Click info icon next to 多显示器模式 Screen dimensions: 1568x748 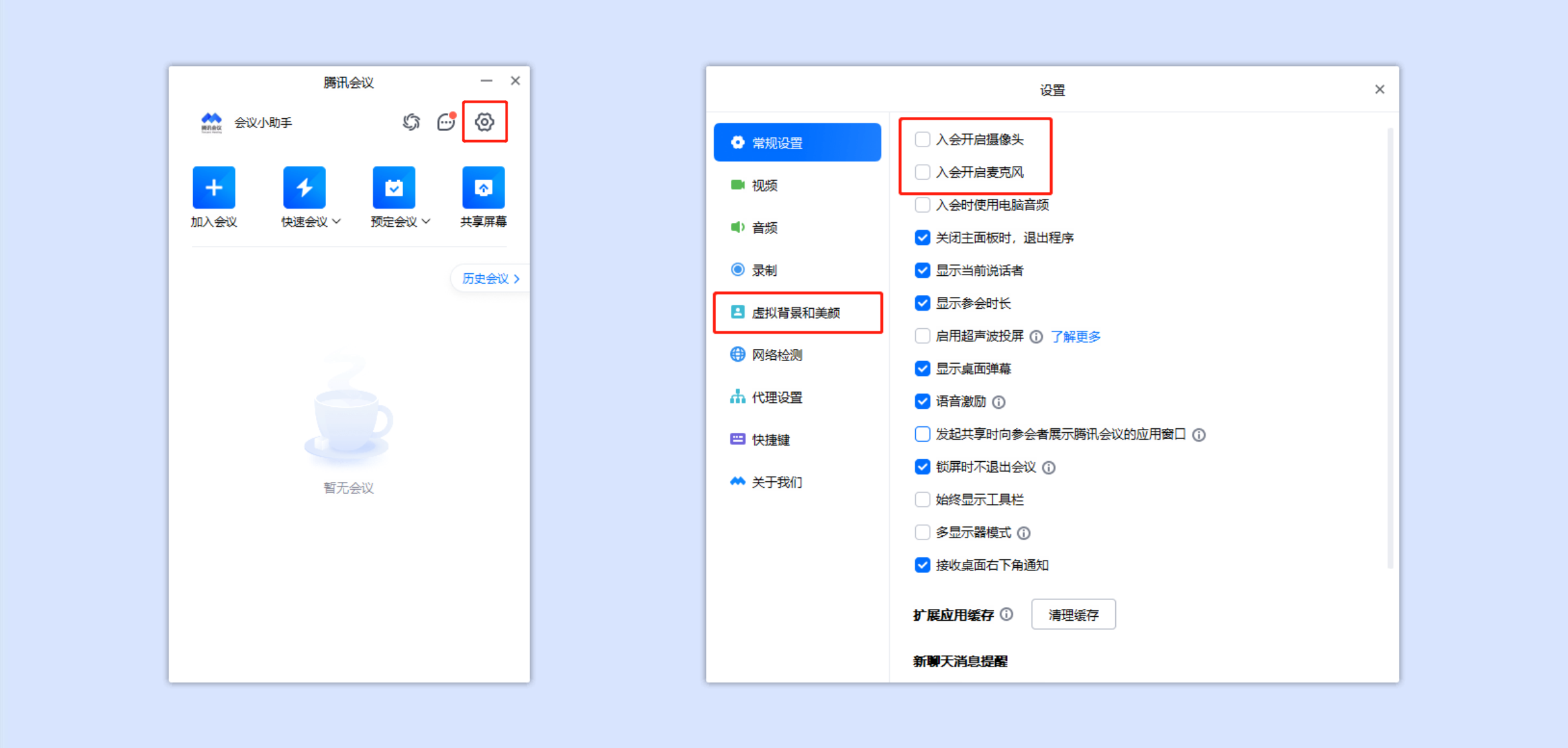pyautogui.click(x=1024, y=533)
